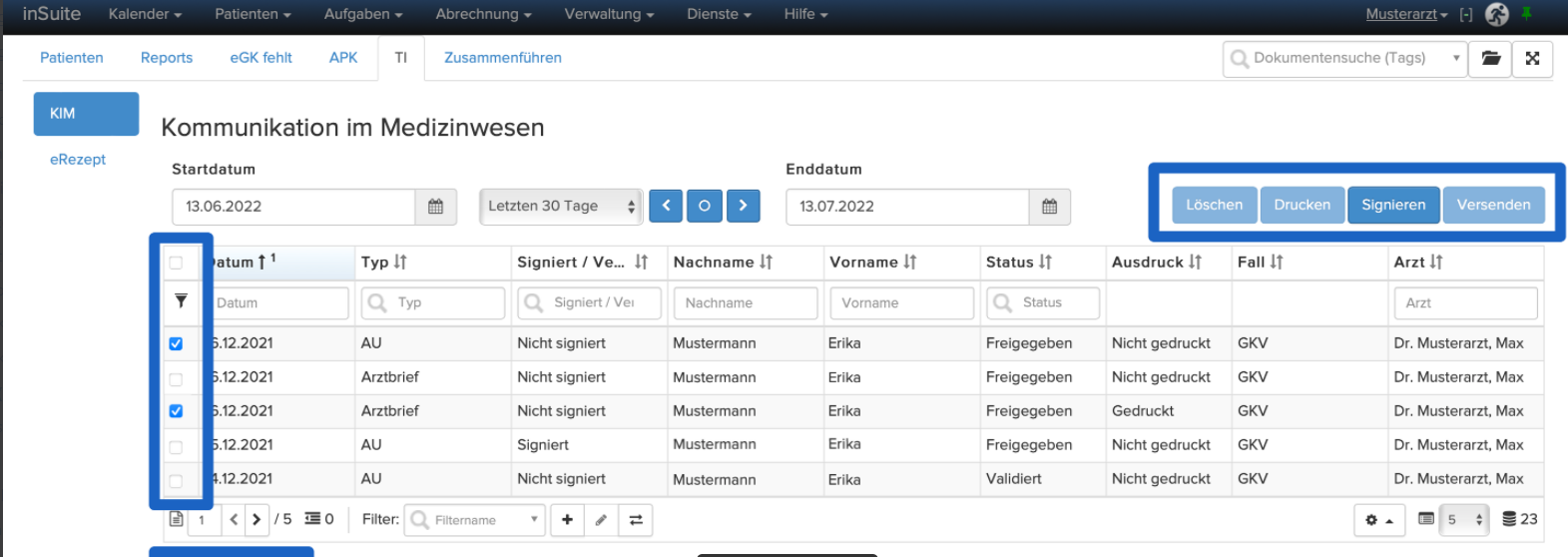Image resolution: width=1568 pixels, height=557 pixels.
Task: Click the green pin icon
Action: (x=1526, y=13)
